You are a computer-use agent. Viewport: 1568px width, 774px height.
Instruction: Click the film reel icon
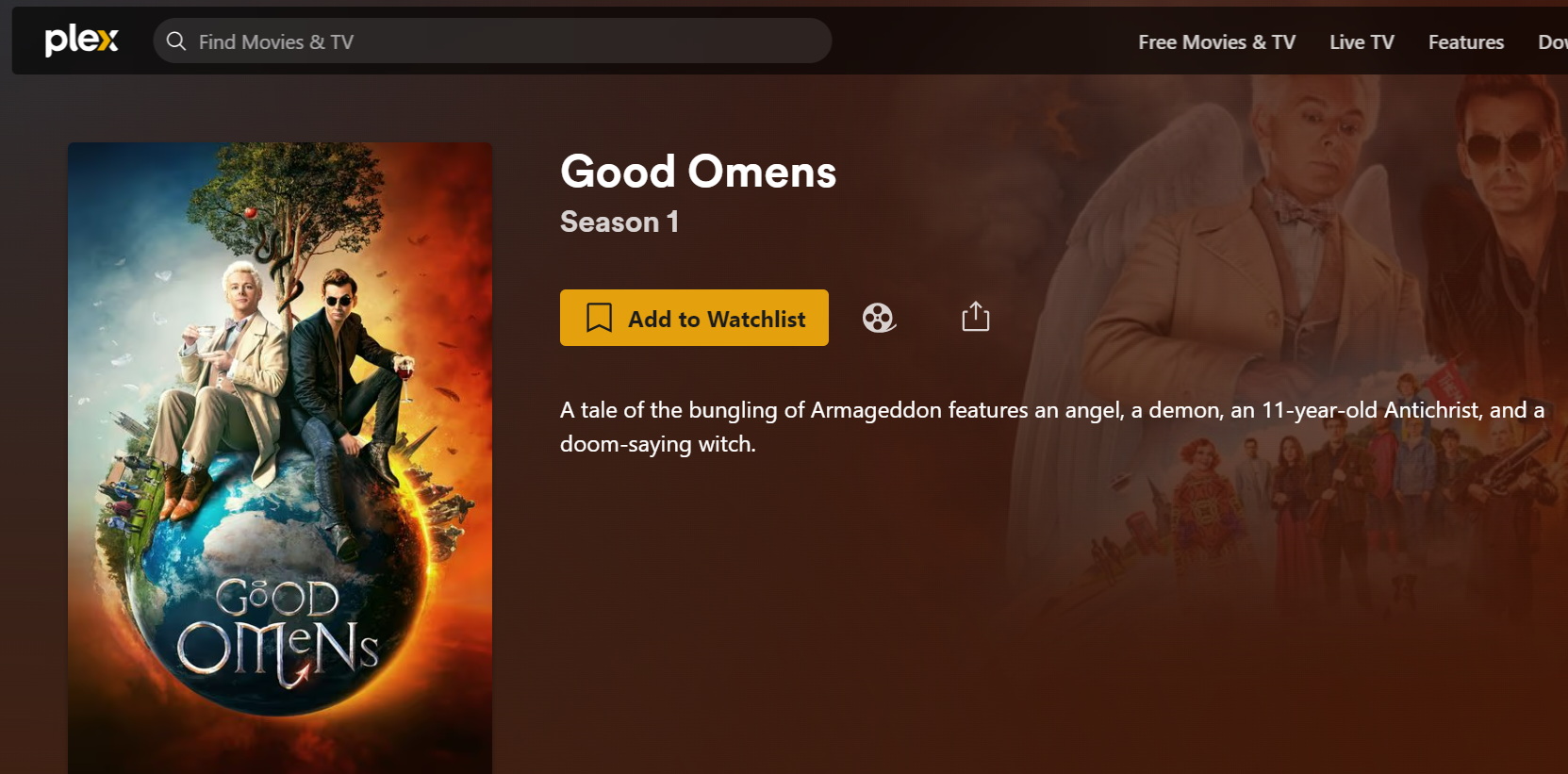click(x=879, y=318)
